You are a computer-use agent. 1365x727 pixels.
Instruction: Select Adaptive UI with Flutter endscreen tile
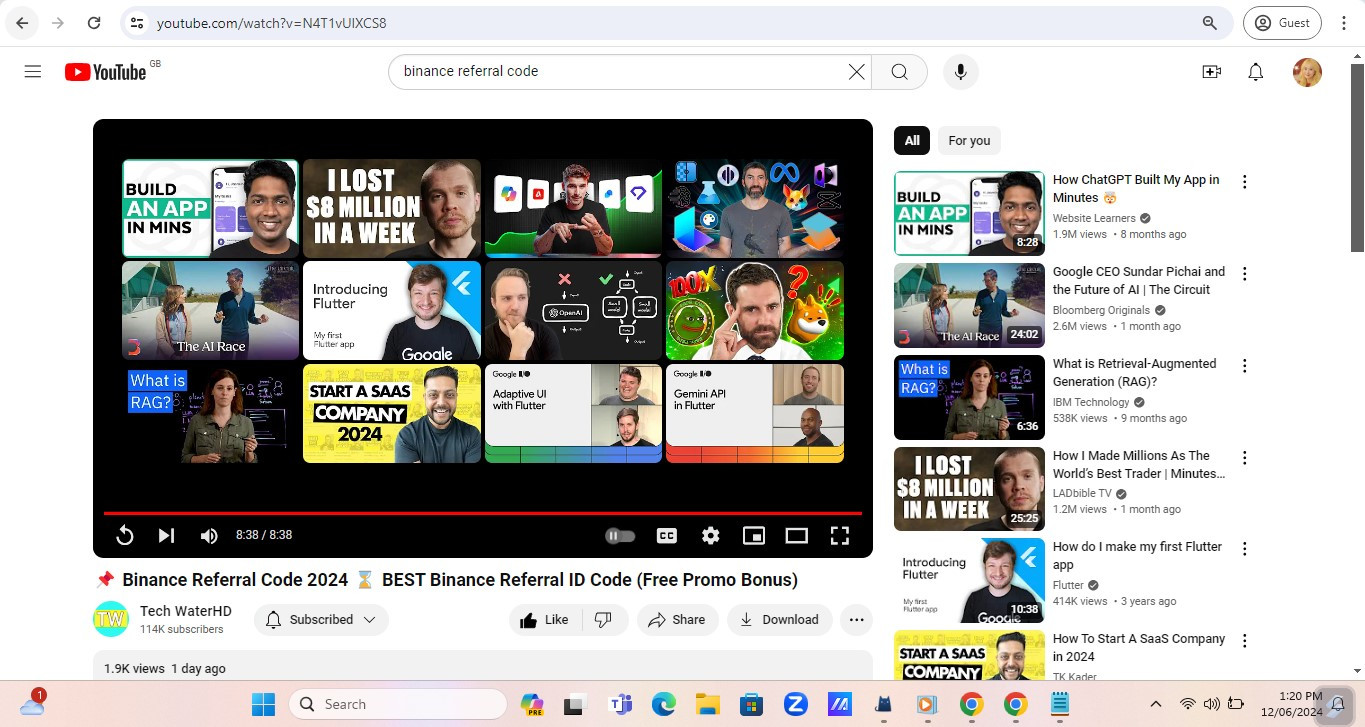click(x=573, y=413)
